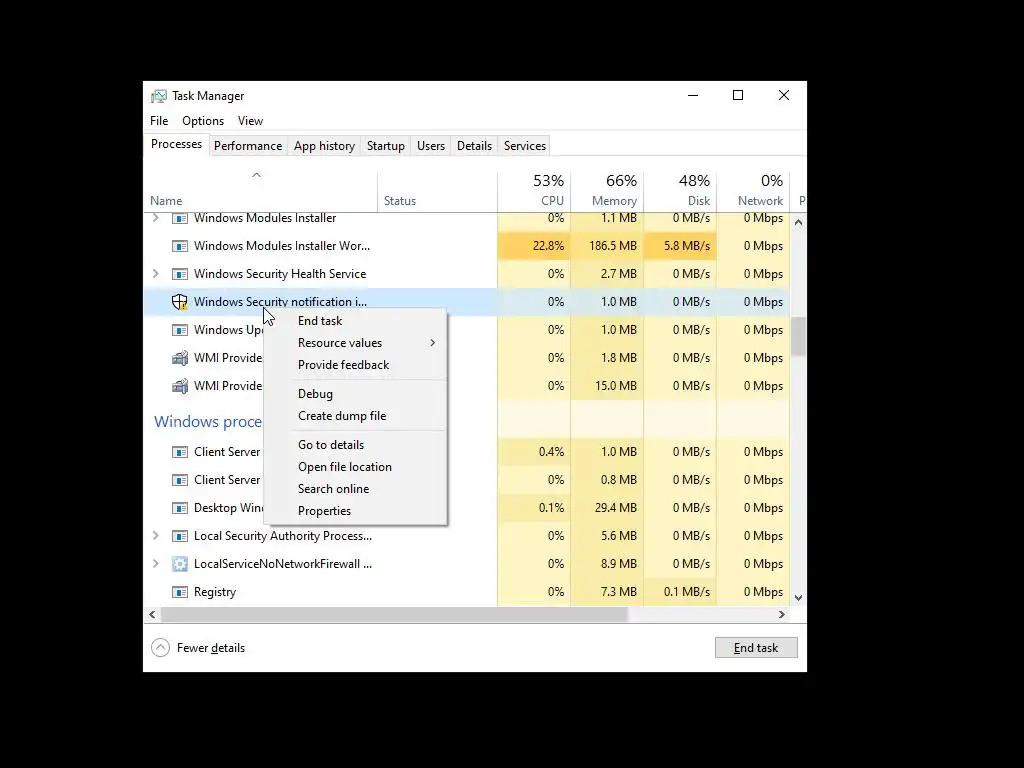Maximize the Task Manager window

pos(738,95)
